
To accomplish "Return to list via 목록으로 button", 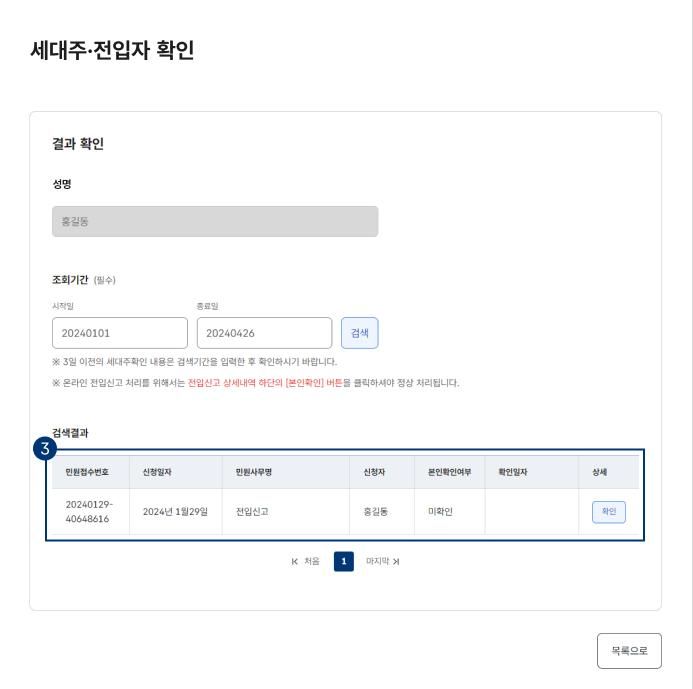I will [629, 651].
